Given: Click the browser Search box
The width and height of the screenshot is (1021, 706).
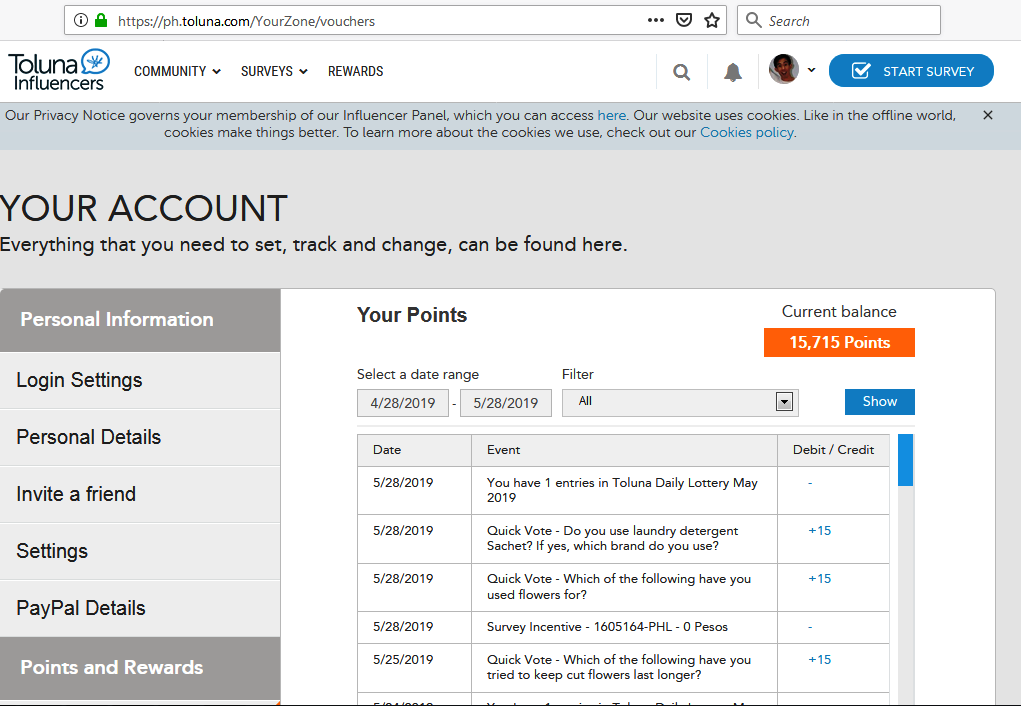Looking at the screenshot, I should tap(839, 20).
